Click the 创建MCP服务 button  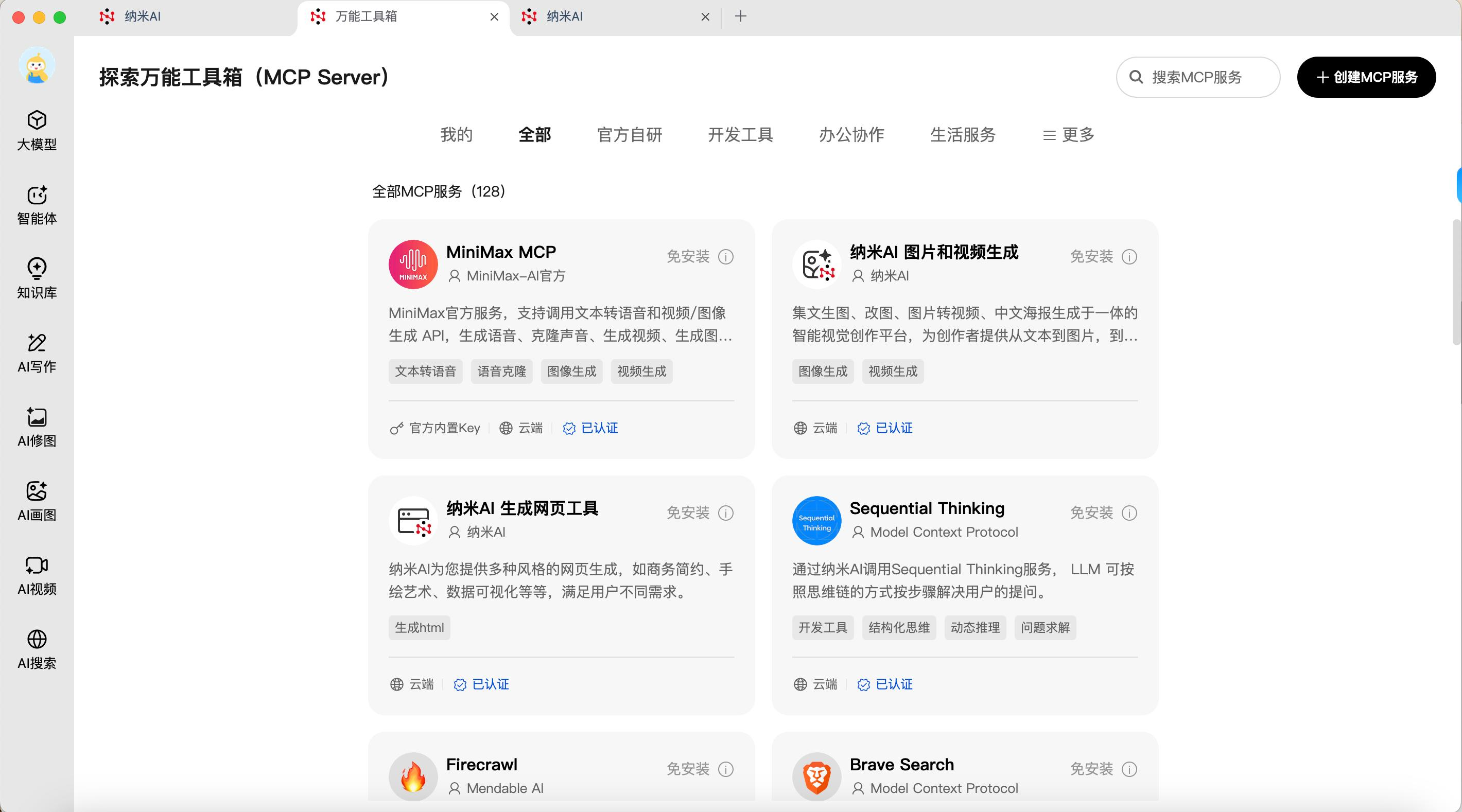[1366, 77]
